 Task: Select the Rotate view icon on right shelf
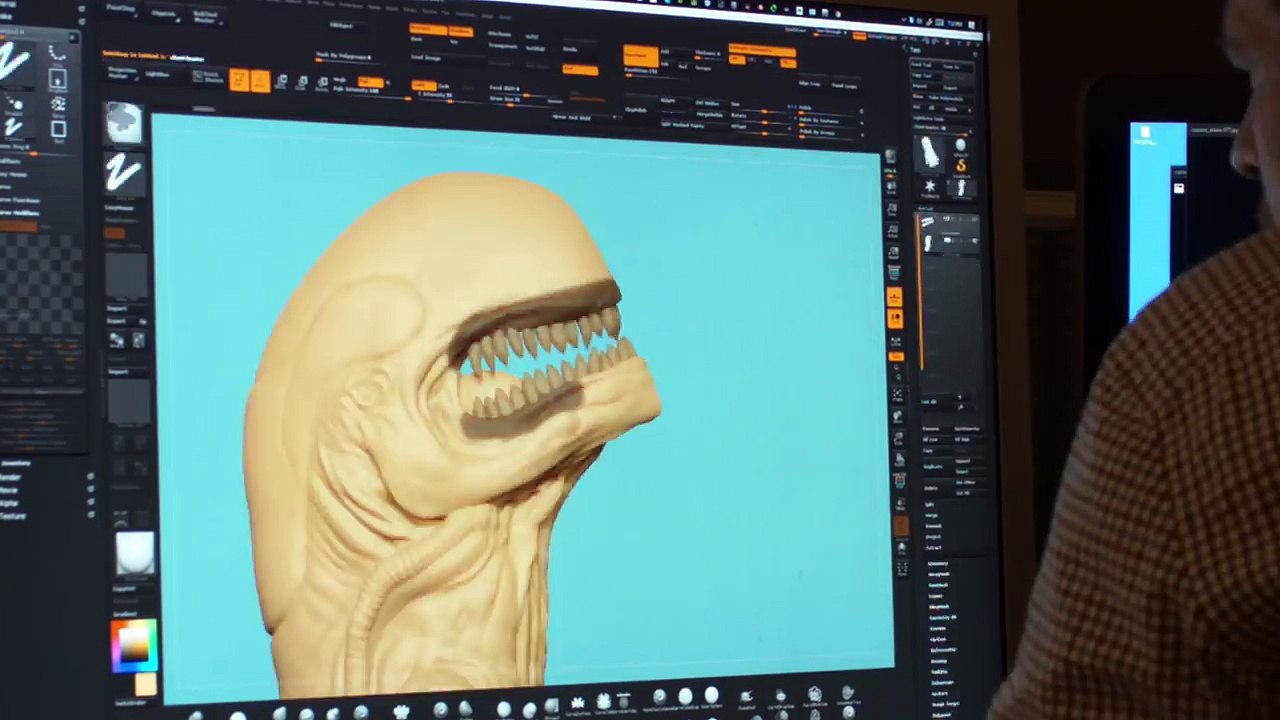click(x=899, y=461)
